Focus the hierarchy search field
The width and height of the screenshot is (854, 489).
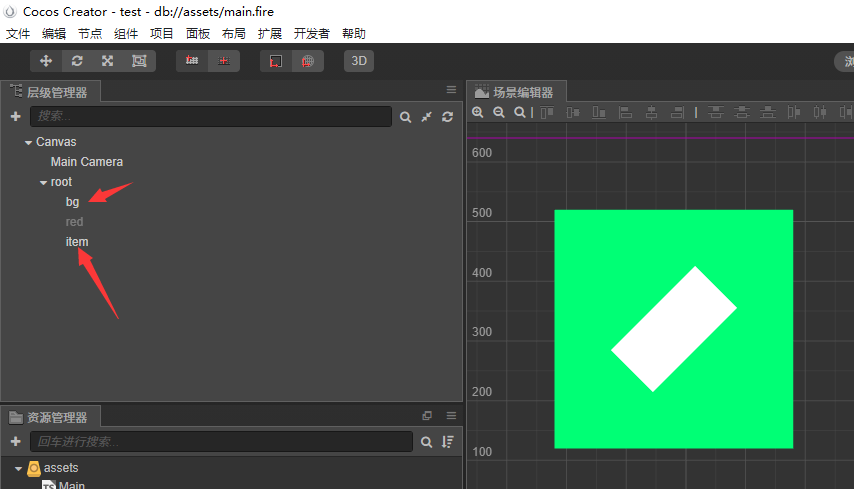click(211, 116)
